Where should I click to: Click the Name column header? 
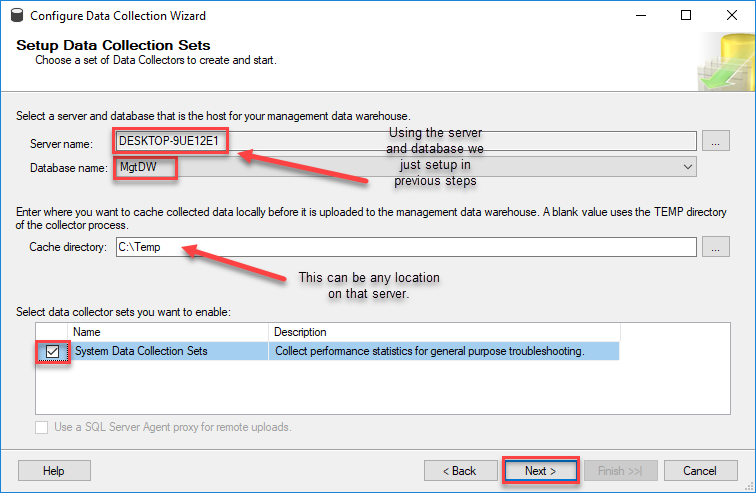(x=168, y=332)
